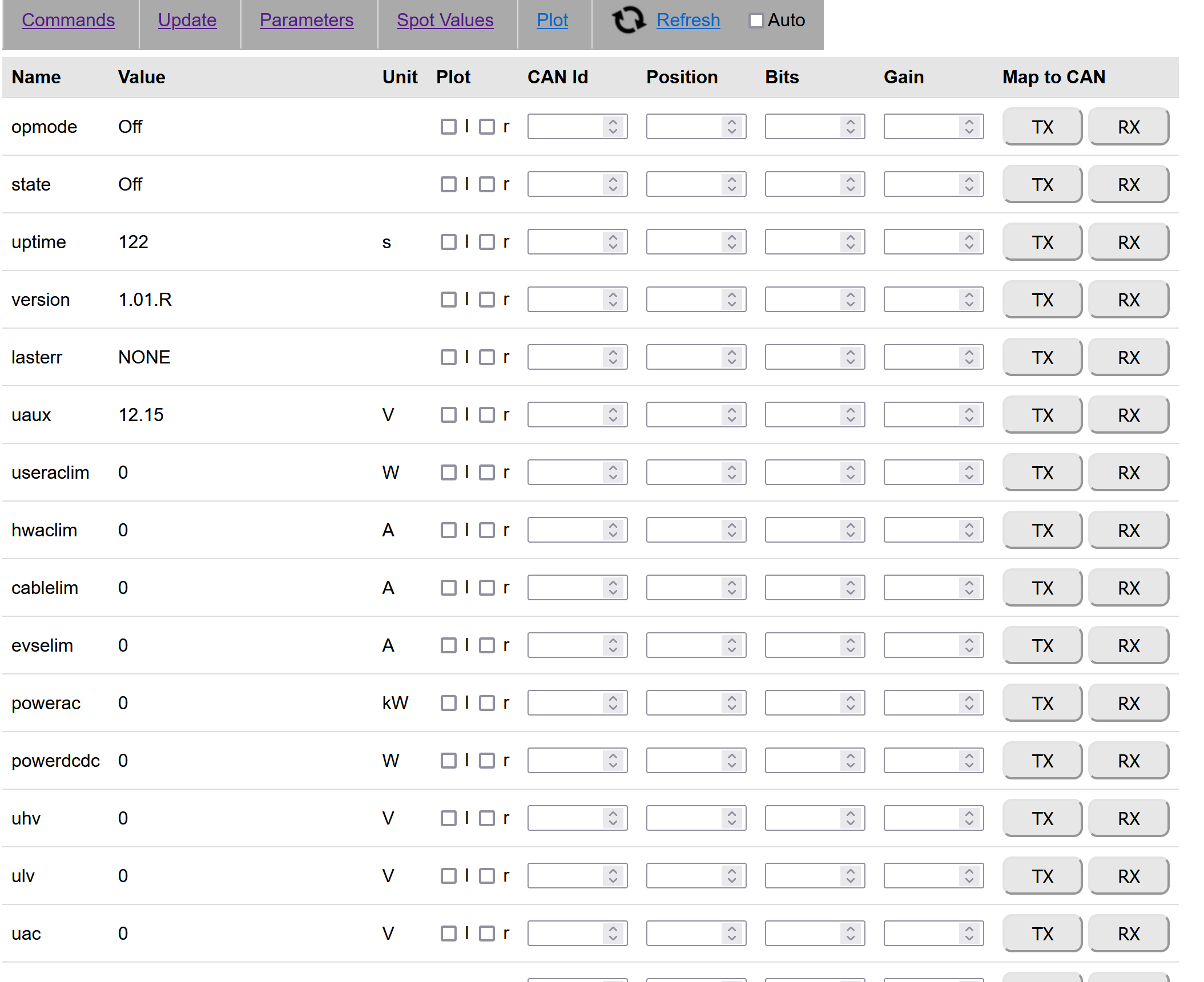
Task: Enable the Auto refresh checkbox
Action: [x=756, y=21]
